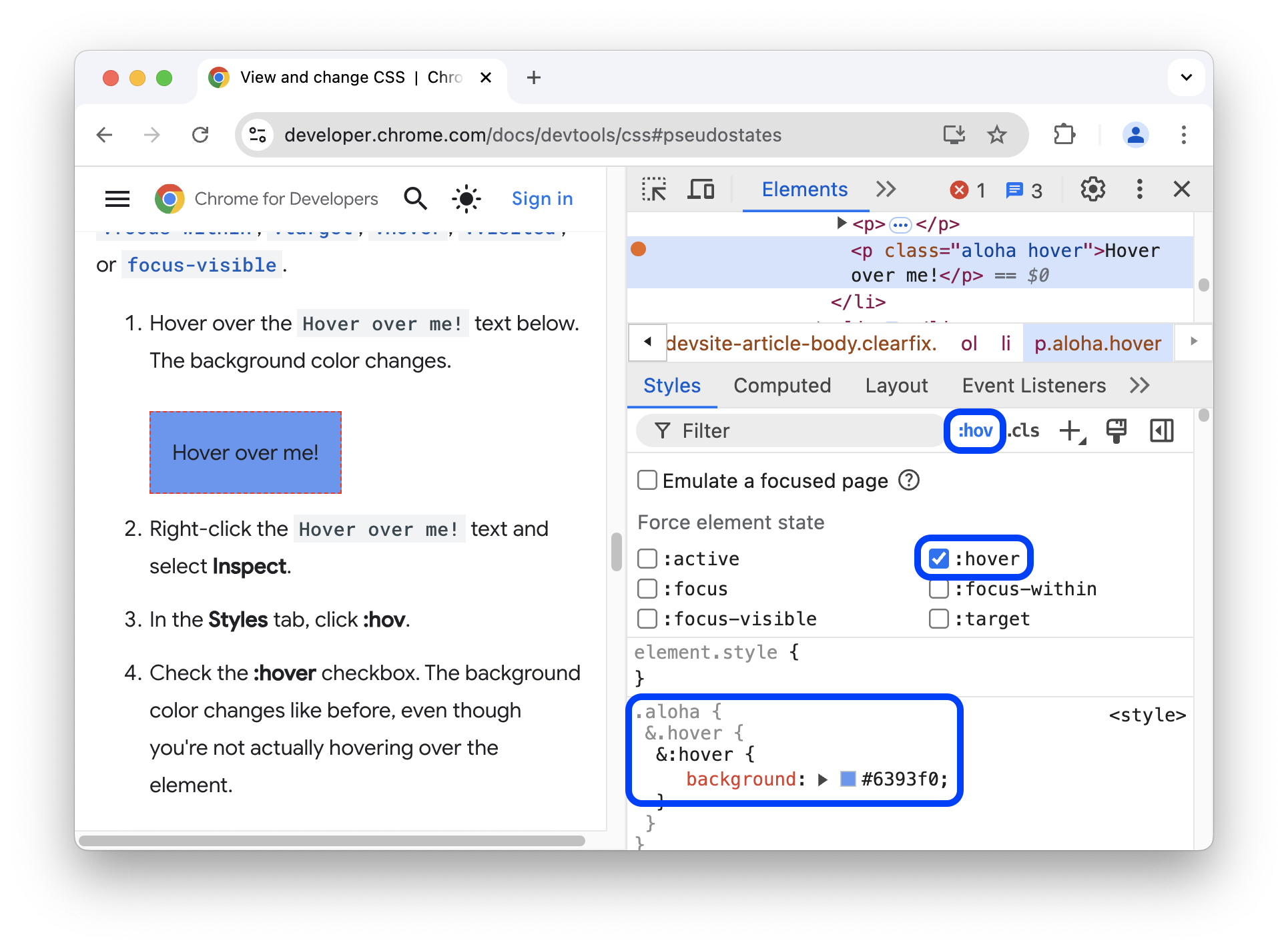Switch to the Computed styles tab
The width and height of the screenshot is (1288, 949).
pos(780,385)
